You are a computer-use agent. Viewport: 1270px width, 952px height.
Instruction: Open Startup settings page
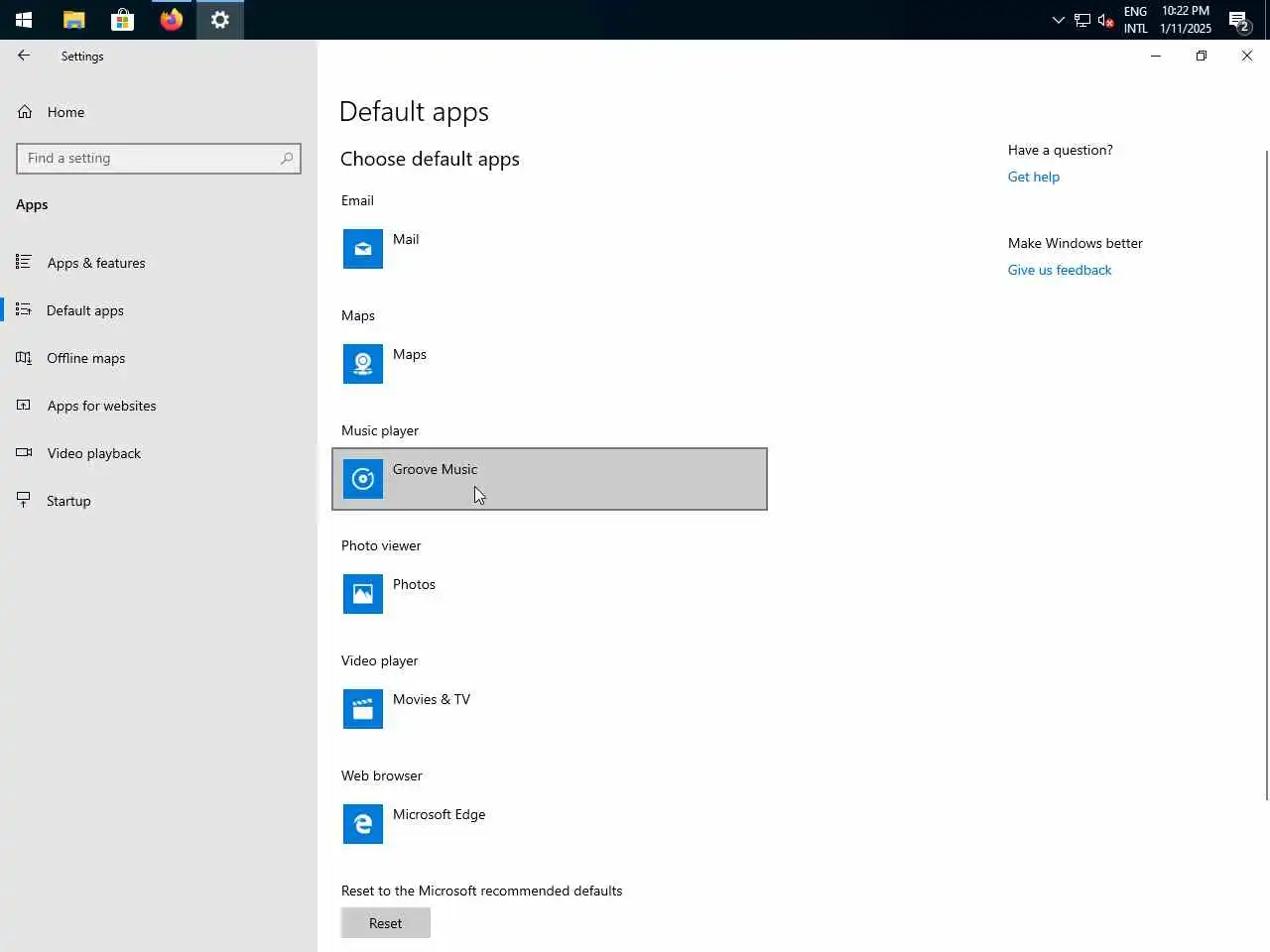coord(159,501)
